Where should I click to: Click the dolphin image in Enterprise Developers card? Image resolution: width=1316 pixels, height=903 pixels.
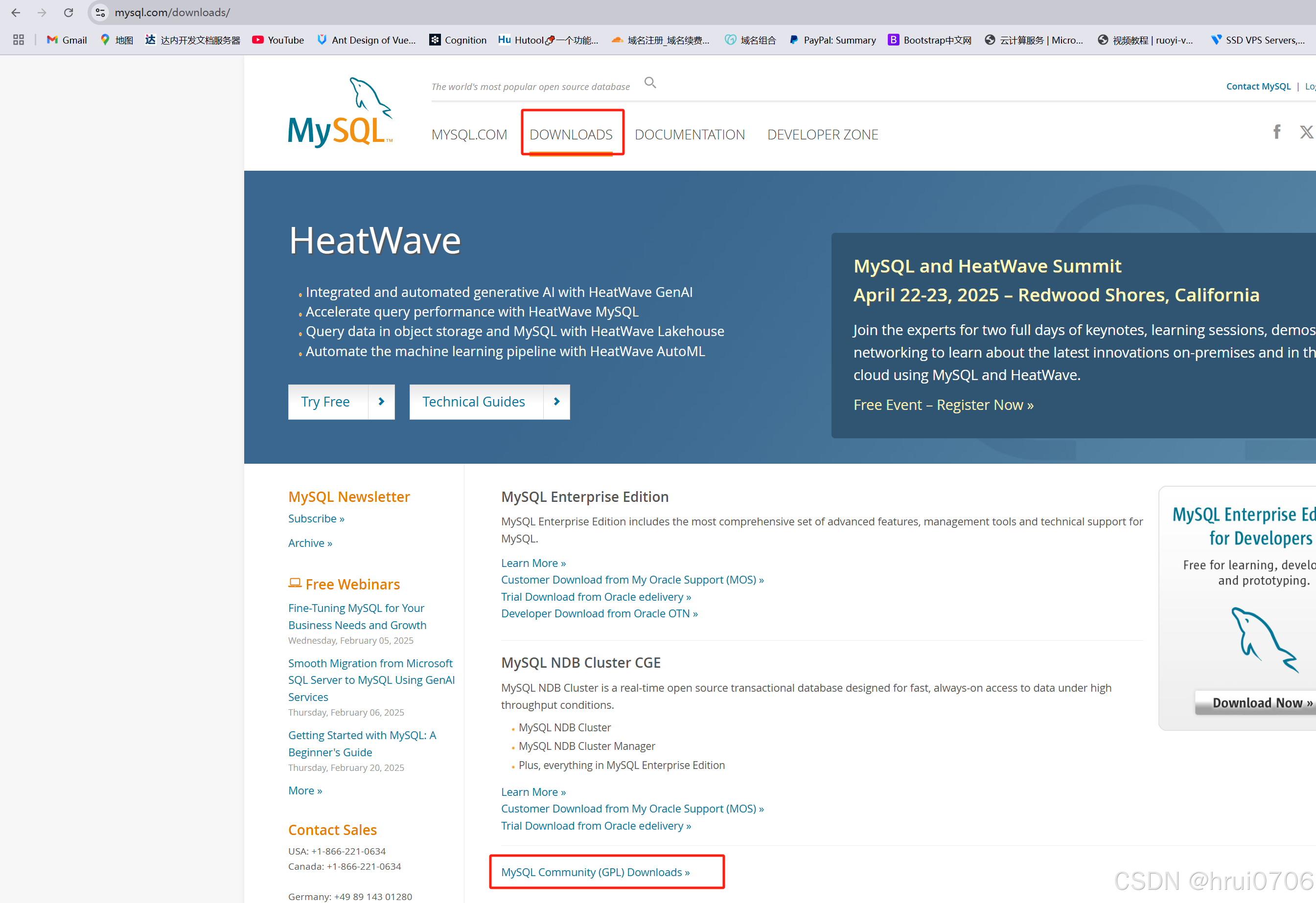tap(1265, 640)
